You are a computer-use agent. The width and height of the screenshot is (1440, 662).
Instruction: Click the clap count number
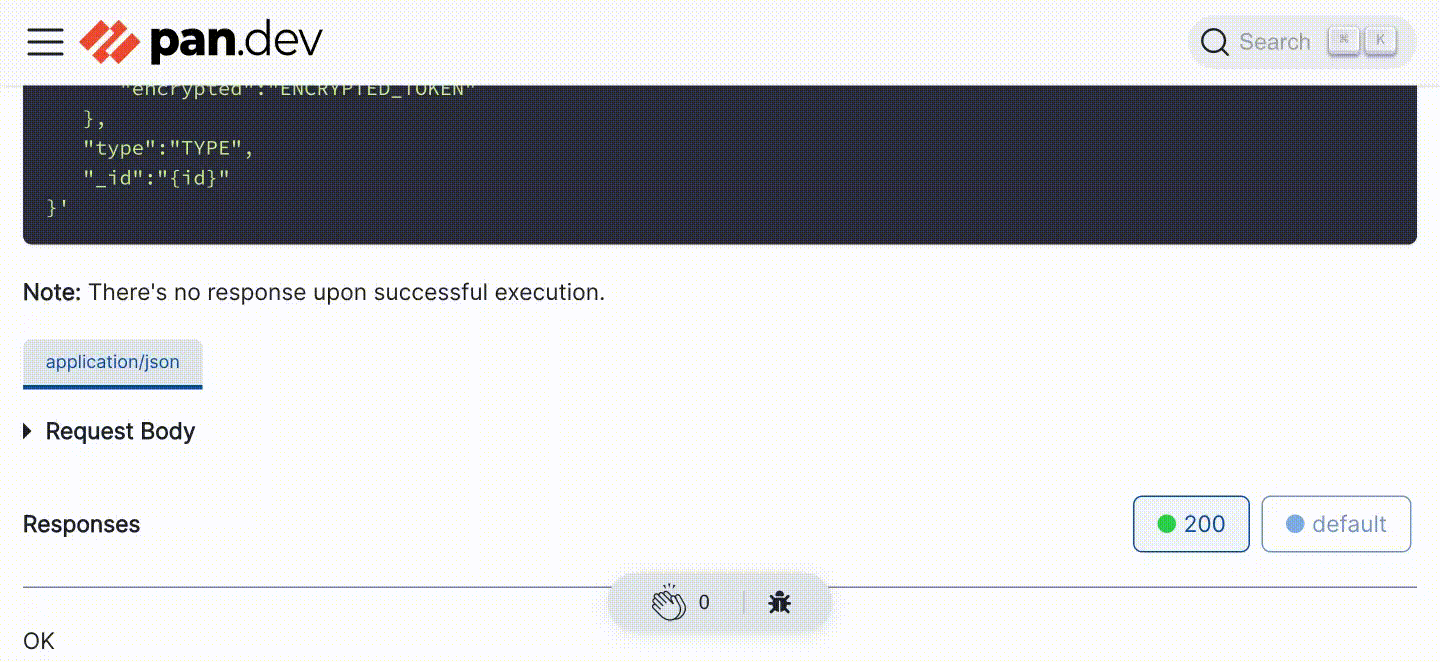point(704,602)
